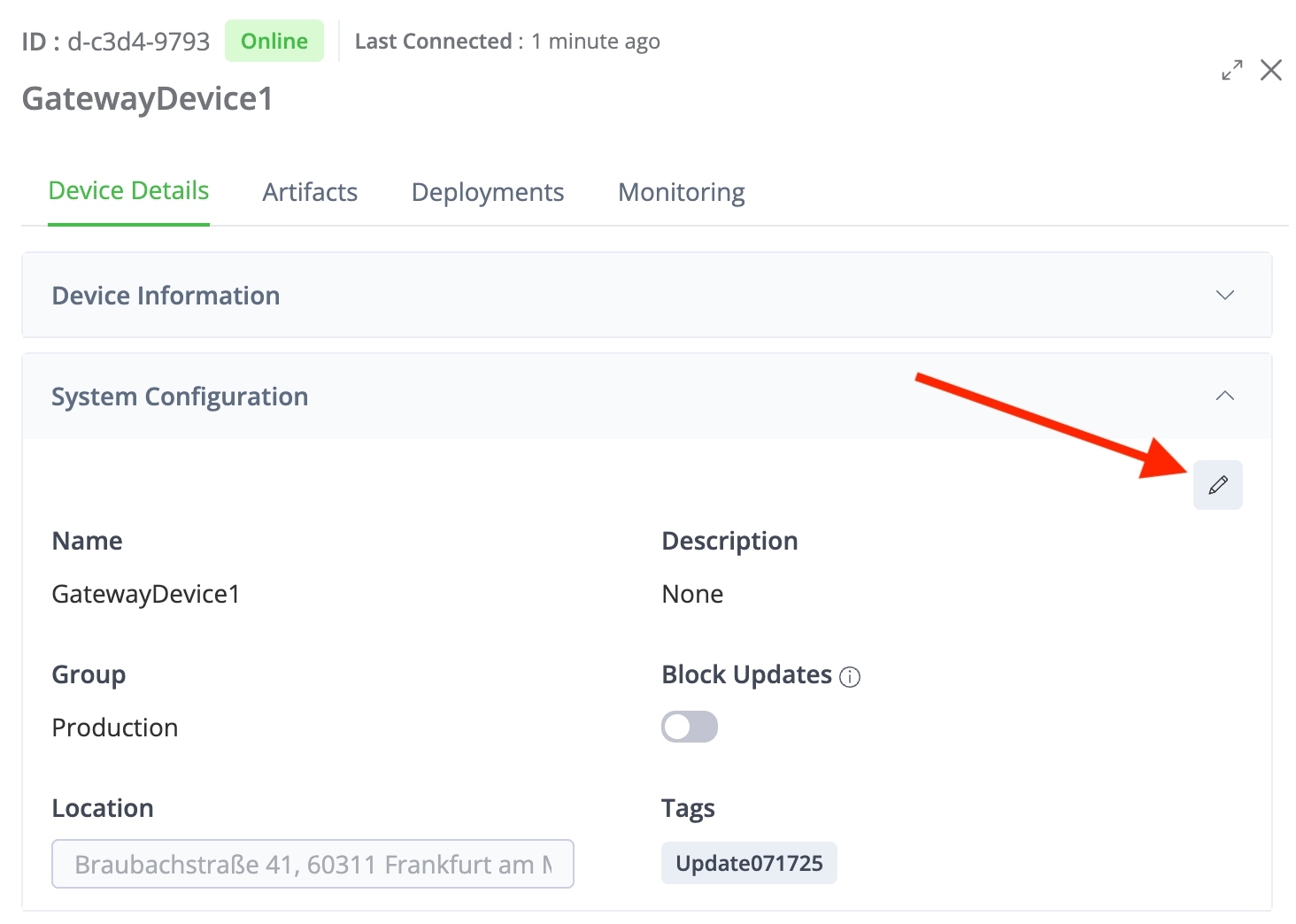The width and height of the screenshot is (1296, 924).
Task: Click the Online status badge
Action: tap(274, 42)
